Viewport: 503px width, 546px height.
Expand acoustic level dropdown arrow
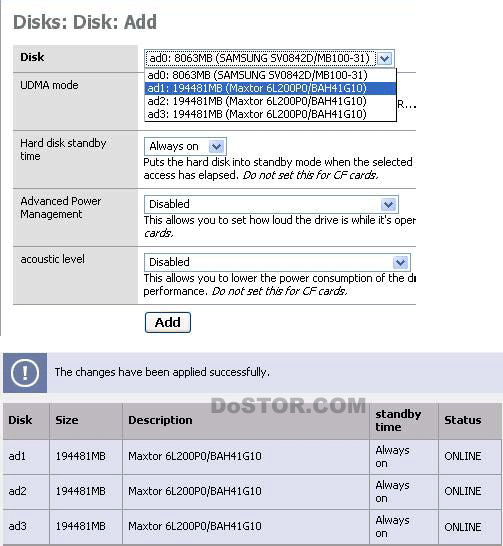(x=400, y=263)
